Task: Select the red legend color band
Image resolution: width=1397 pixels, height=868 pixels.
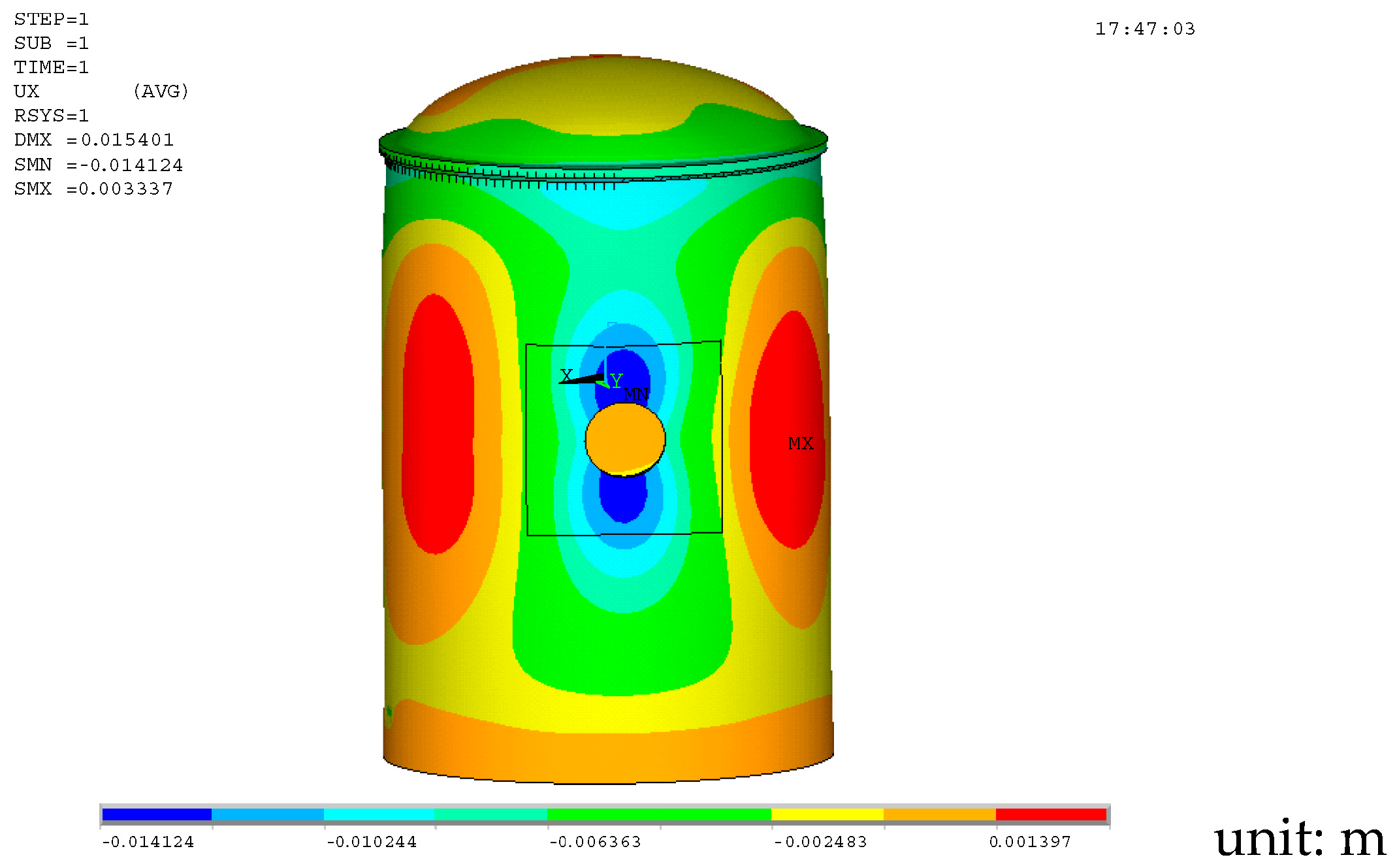Action: (x=1050, y=814)
